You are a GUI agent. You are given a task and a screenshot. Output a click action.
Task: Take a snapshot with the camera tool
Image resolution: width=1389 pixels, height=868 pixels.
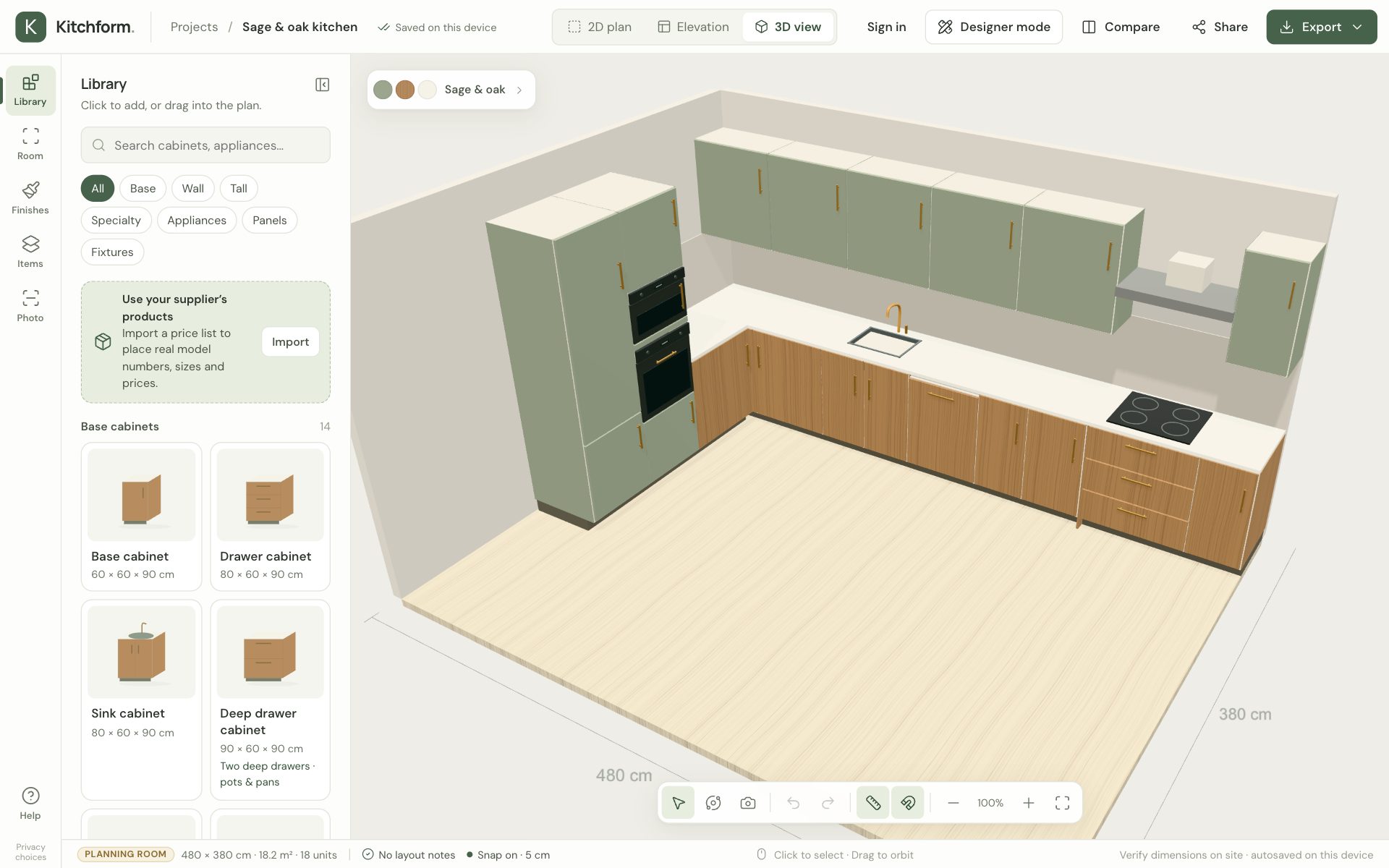pos(748,803)
